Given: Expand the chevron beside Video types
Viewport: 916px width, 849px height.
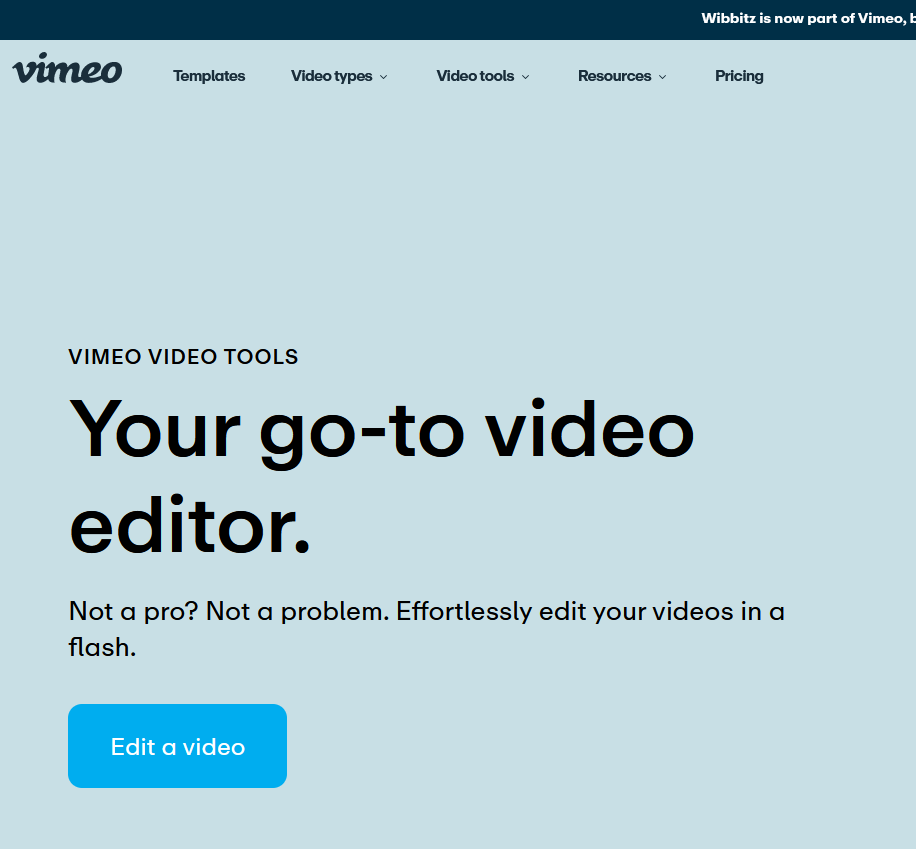Looking at the screenshot, I should coord(384,77).
